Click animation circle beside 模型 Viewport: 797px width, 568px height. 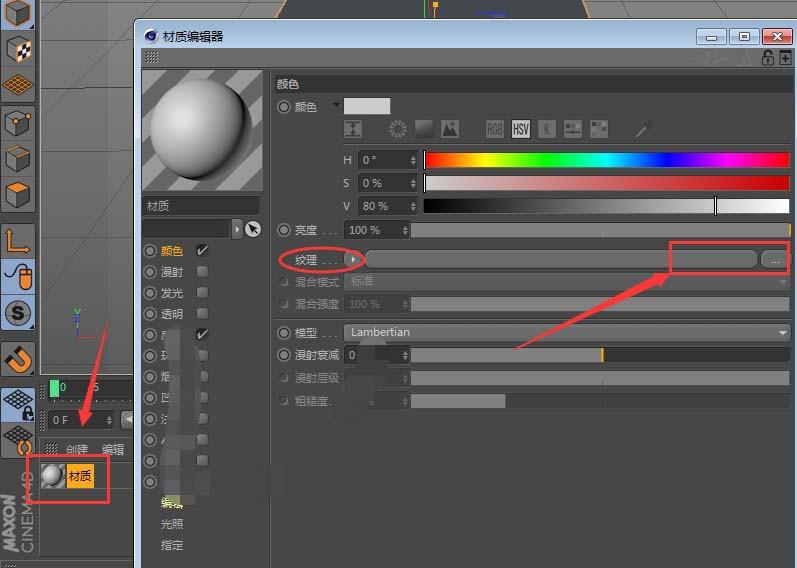pos(284,333)
